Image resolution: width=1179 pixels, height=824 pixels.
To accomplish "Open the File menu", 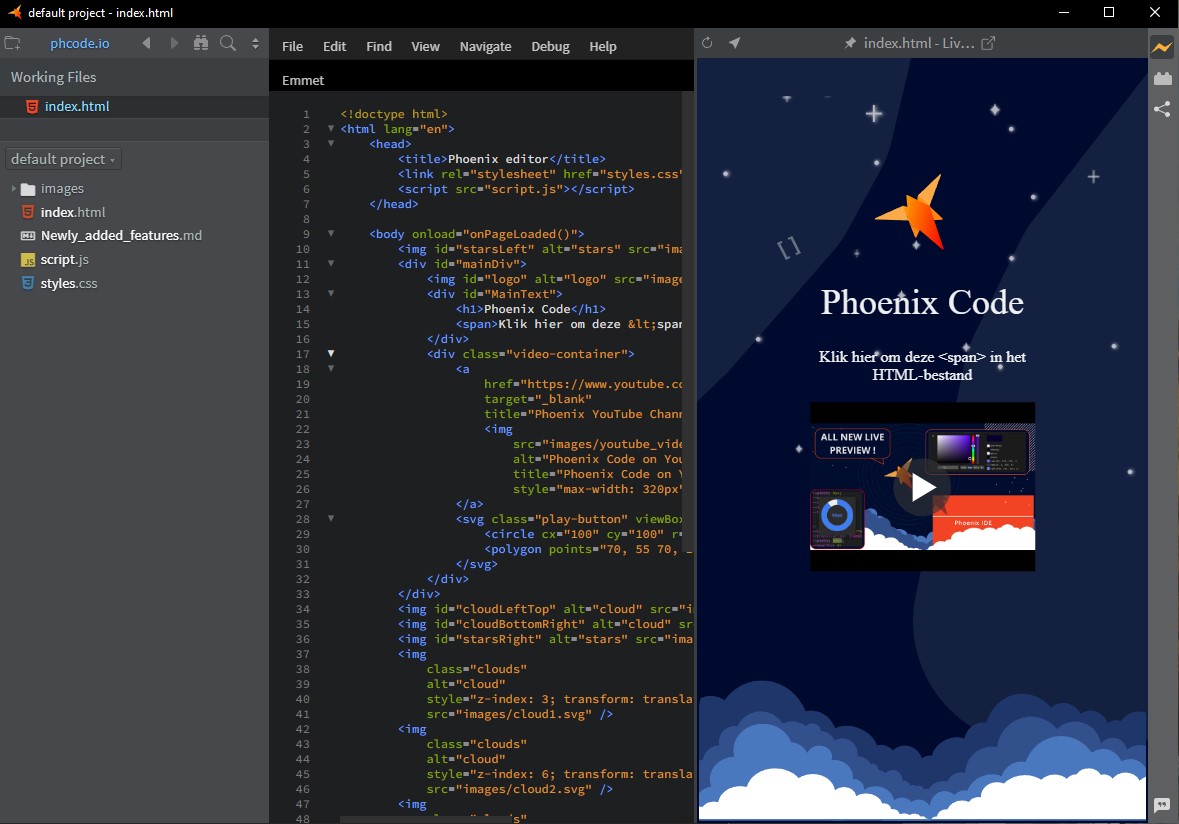I will pos(292,47).
